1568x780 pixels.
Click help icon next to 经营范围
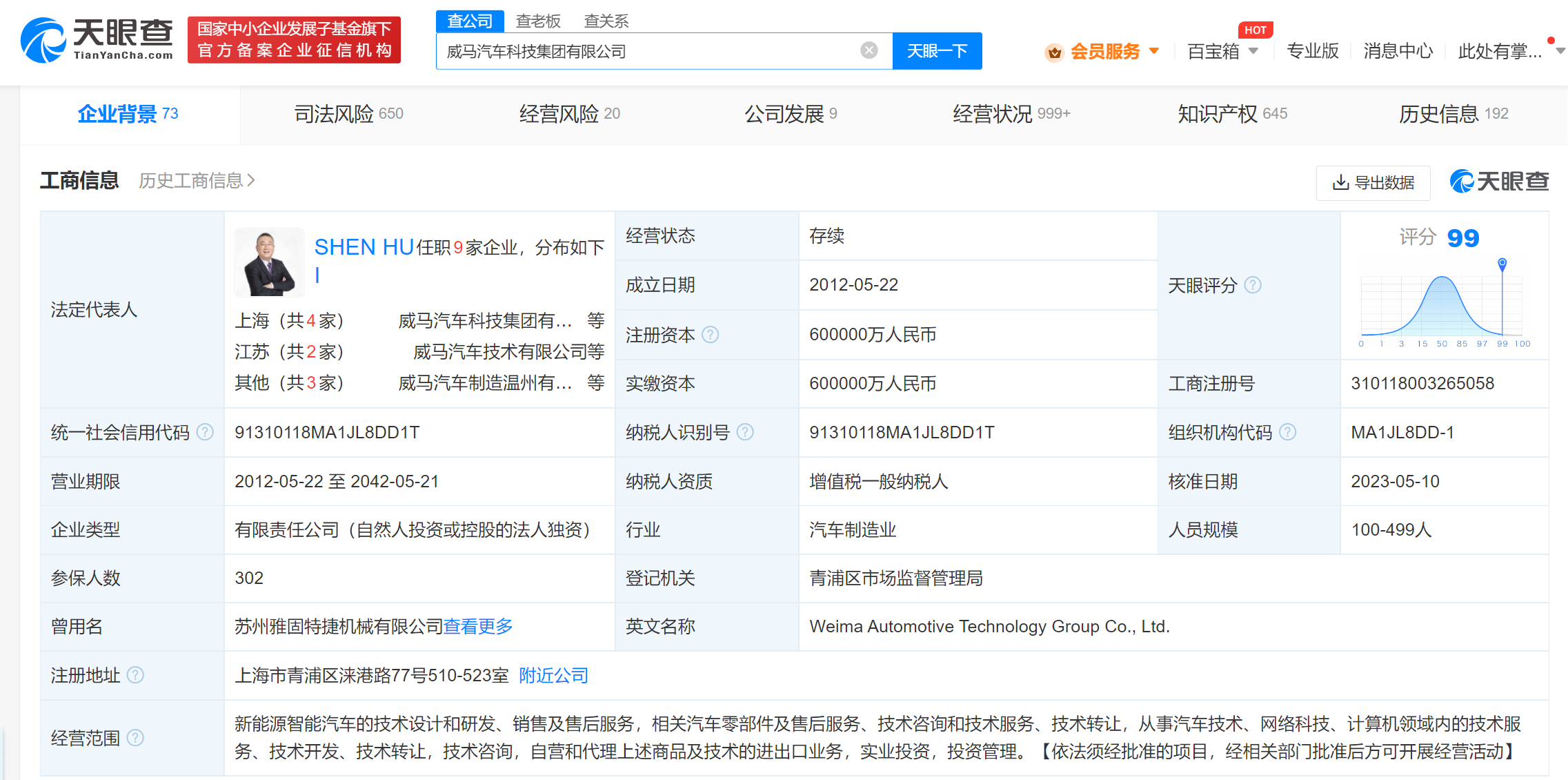point(136,738)
